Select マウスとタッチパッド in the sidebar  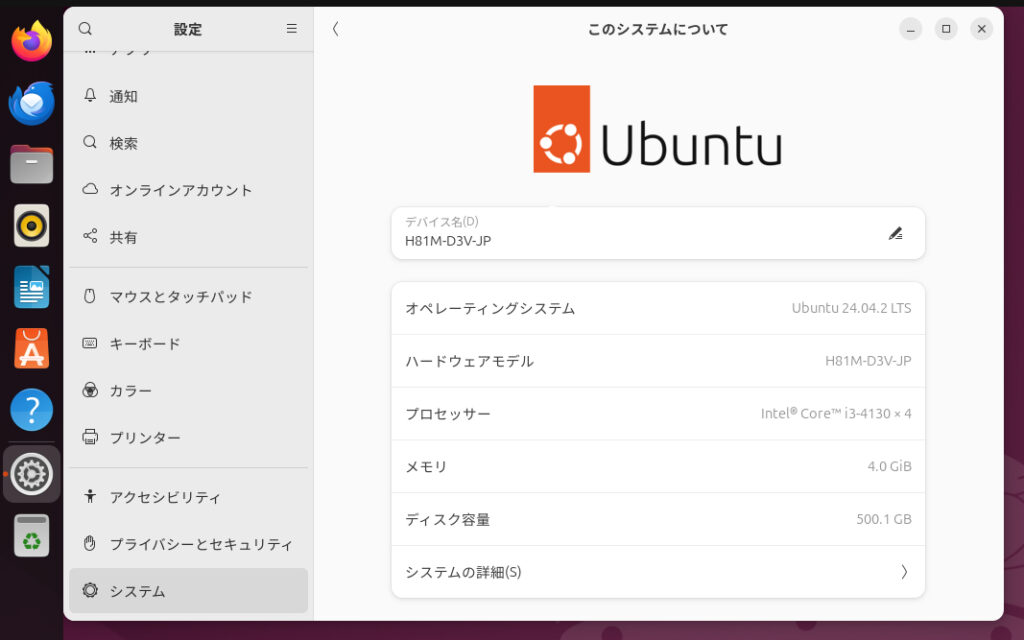point(188,296)
